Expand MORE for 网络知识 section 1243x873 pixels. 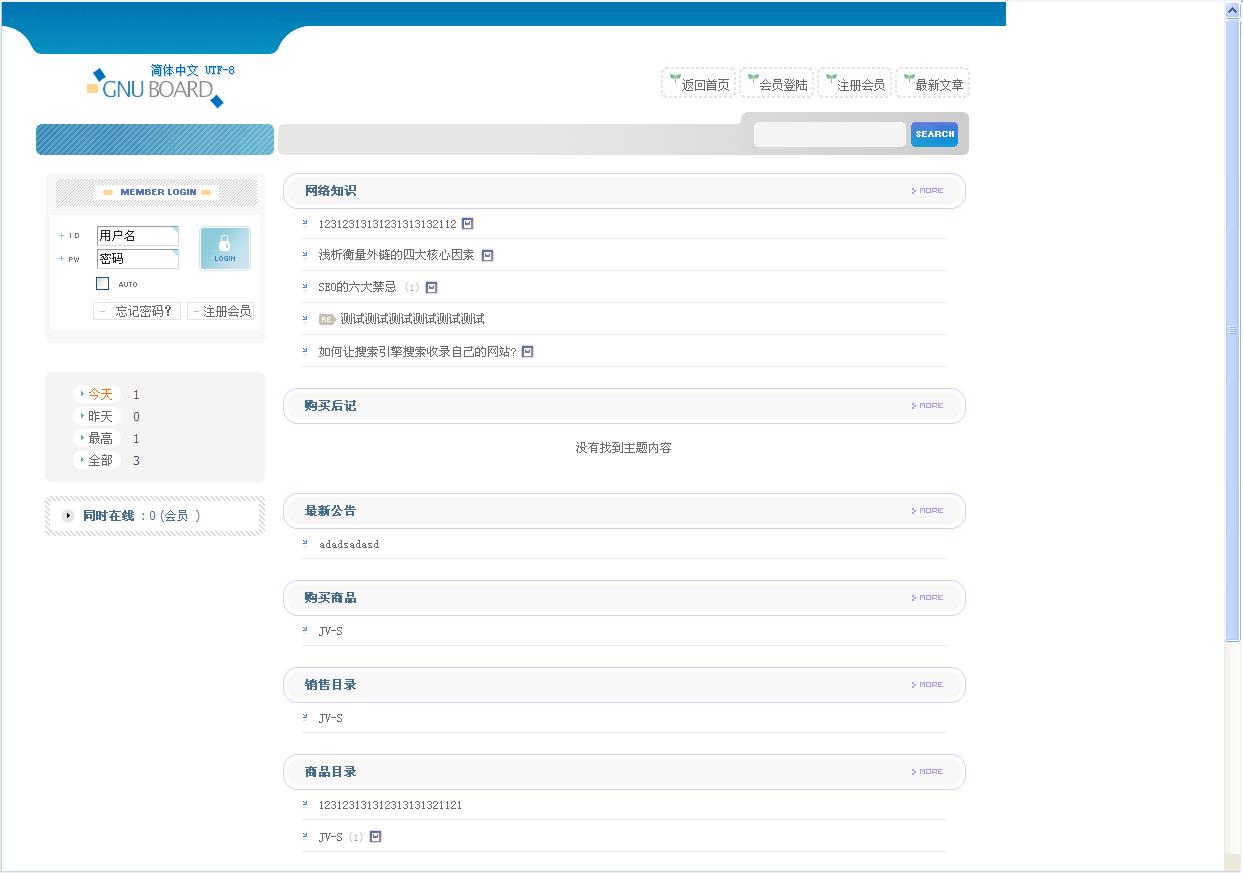click(x=928, y=191)
